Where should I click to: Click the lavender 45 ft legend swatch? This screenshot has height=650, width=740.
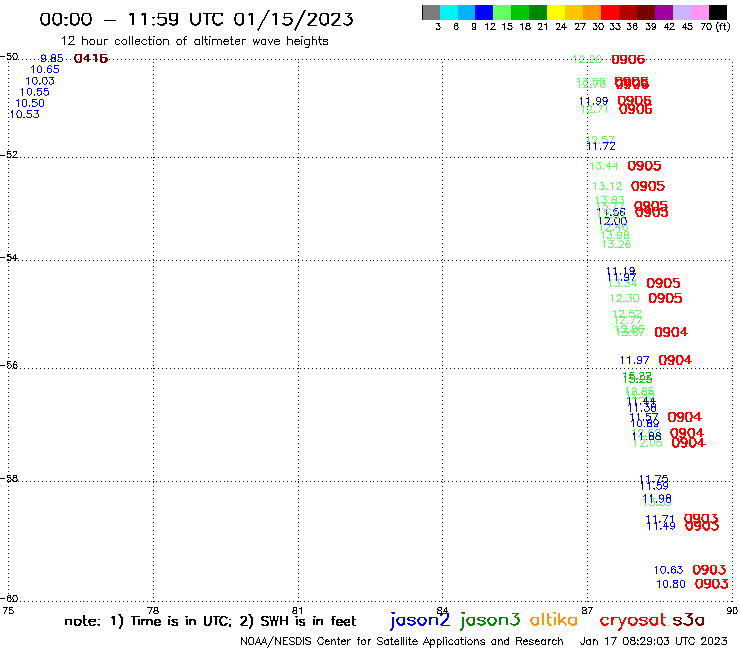(681, 12)
